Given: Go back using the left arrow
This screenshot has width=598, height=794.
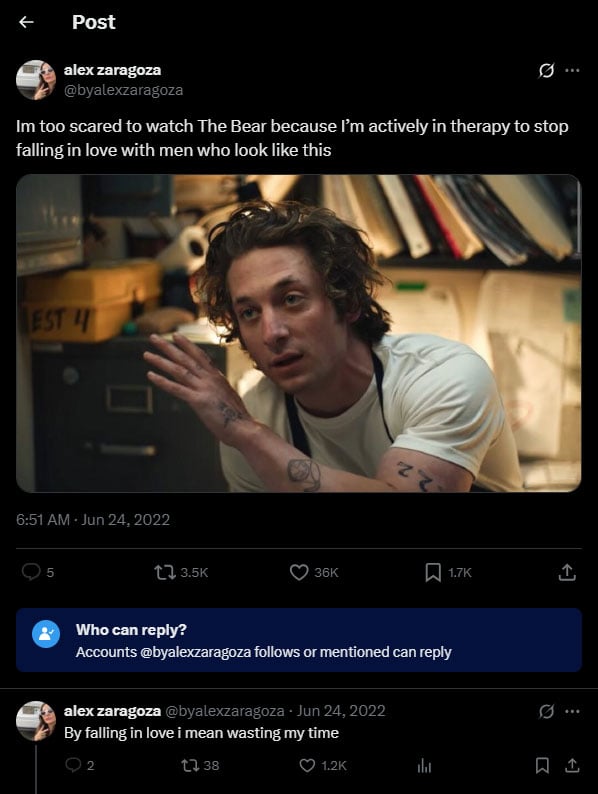Looking at the screenshot, I should point(26,22).
